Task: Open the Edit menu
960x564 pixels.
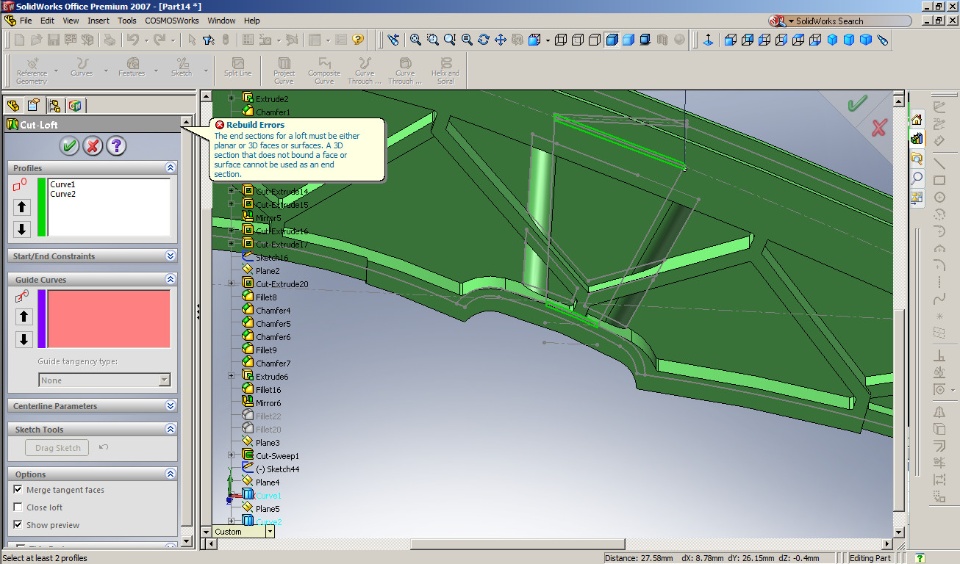Action: coord(47,20)
